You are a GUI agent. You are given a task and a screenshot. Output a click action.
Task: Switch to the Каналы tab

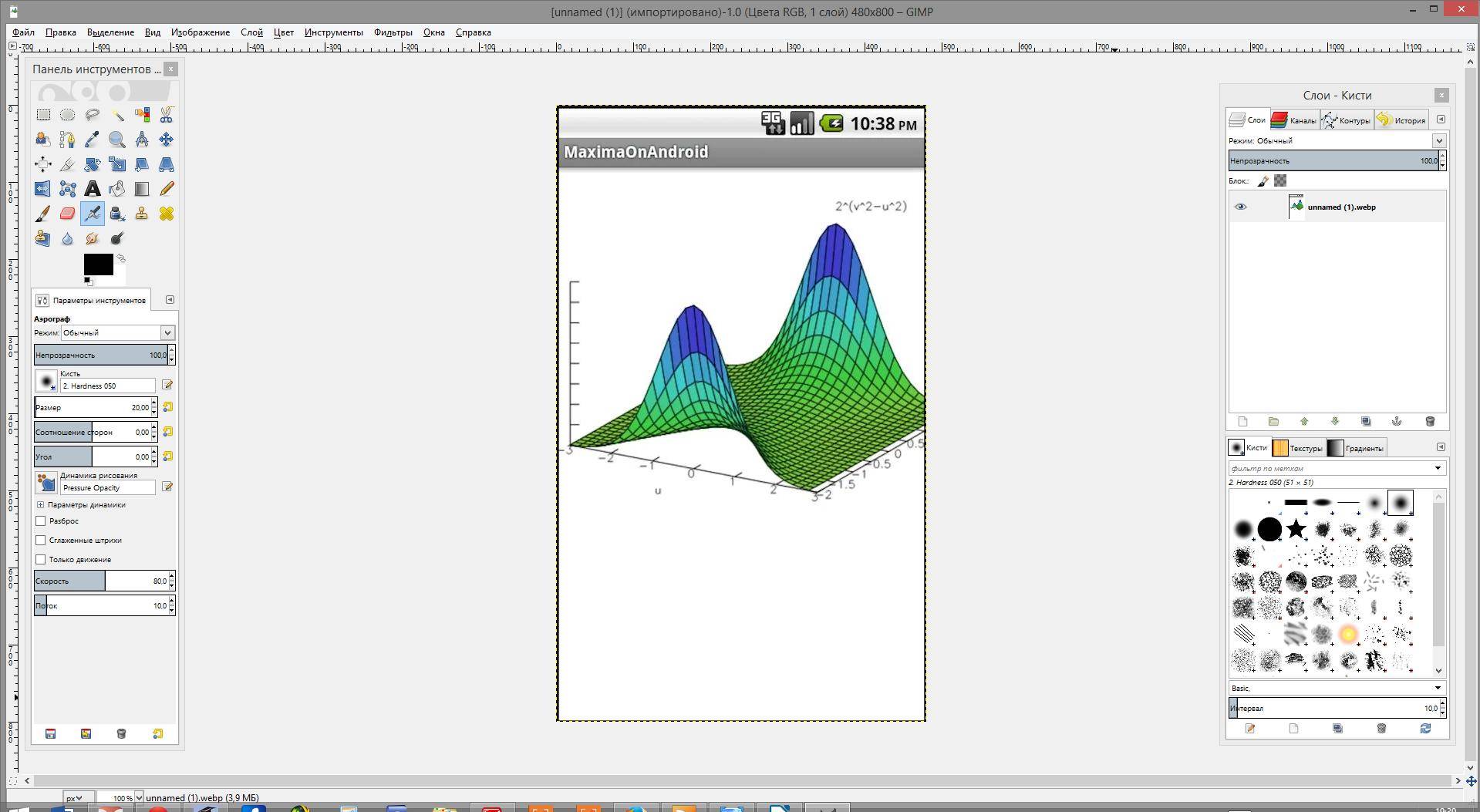coord(1294,120)
